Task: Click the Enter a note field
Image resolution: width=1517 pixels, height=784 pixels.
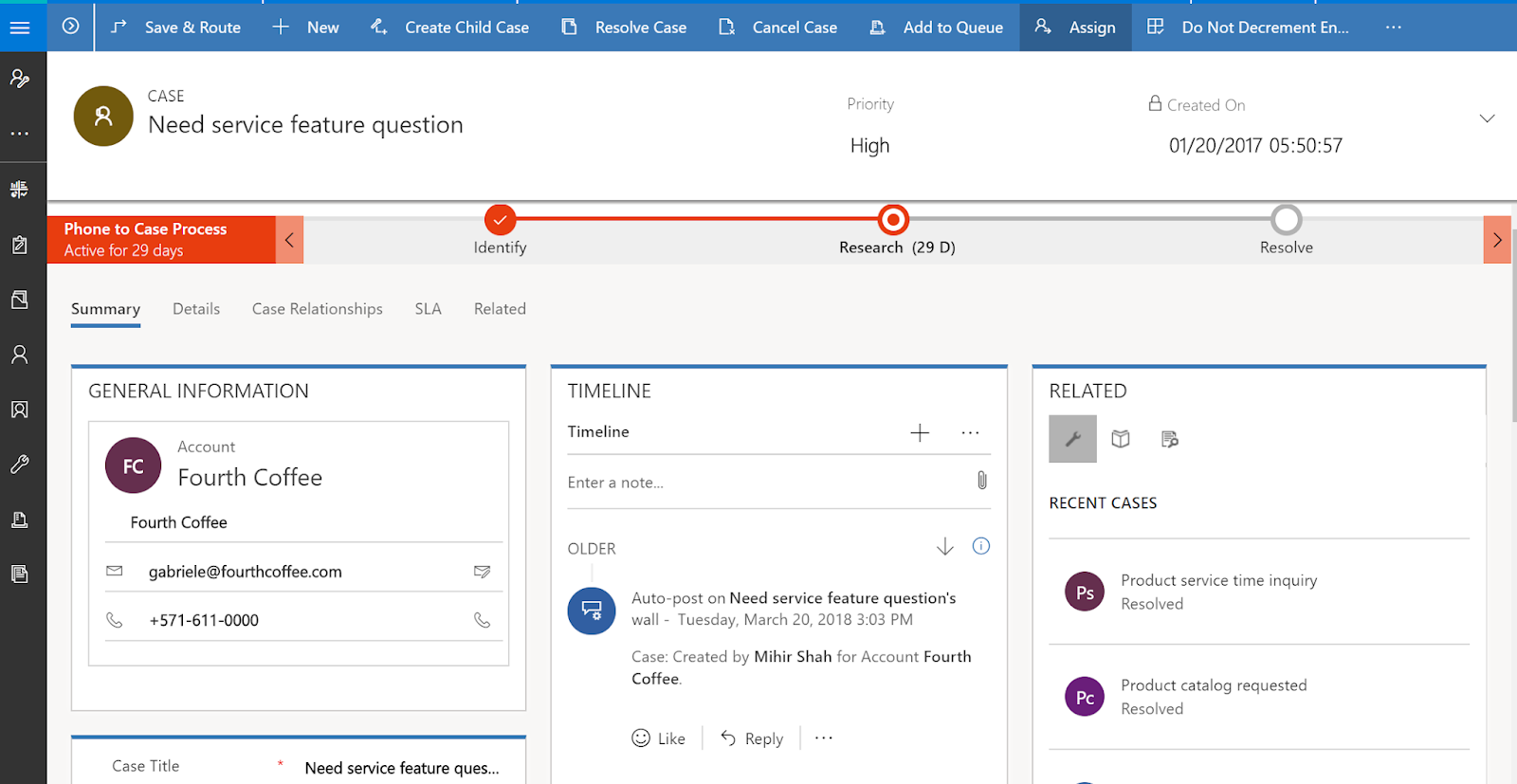Action: 758,483
